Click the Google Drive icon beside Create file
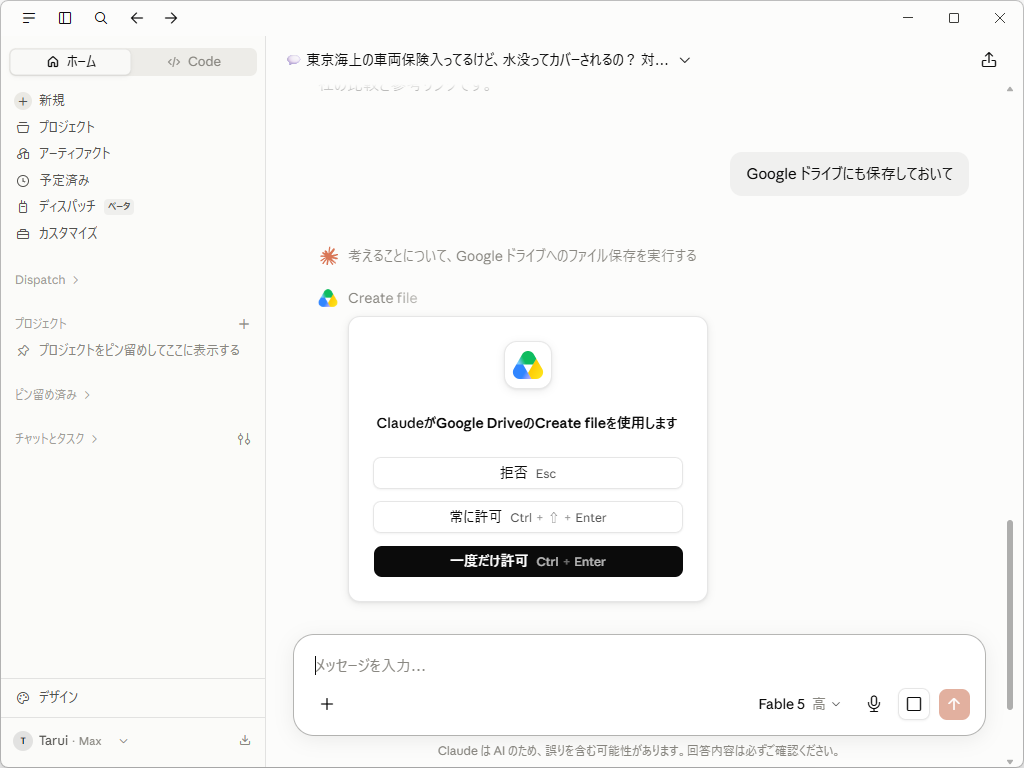 (328, 298)
